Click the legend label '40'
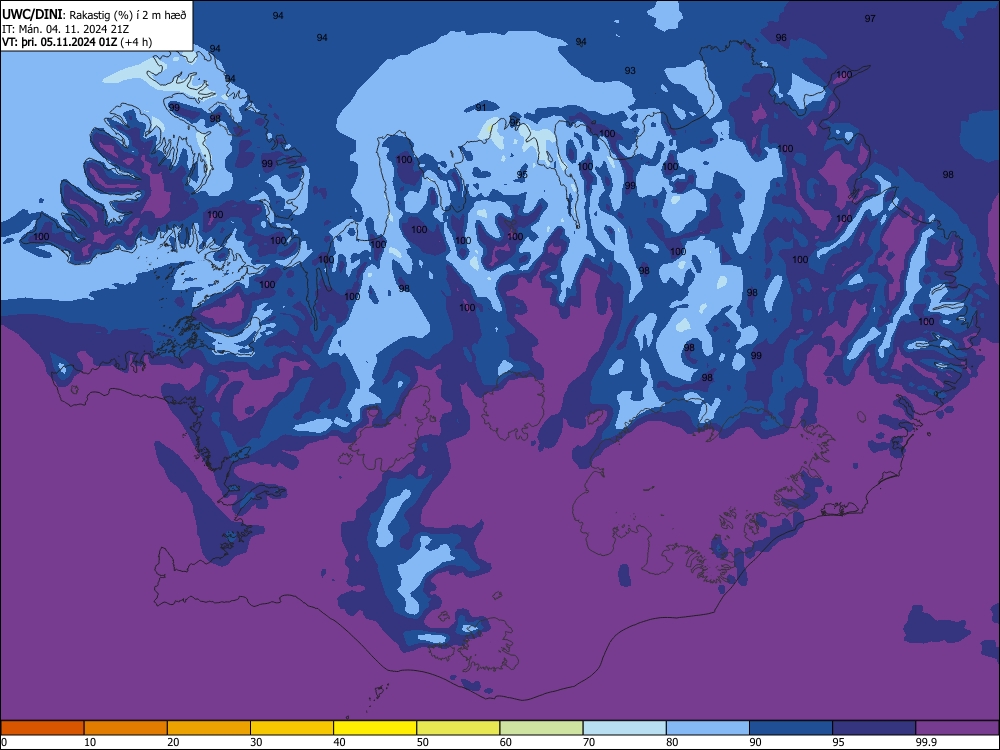1000x750 pixels. click(x=339, y=742)
